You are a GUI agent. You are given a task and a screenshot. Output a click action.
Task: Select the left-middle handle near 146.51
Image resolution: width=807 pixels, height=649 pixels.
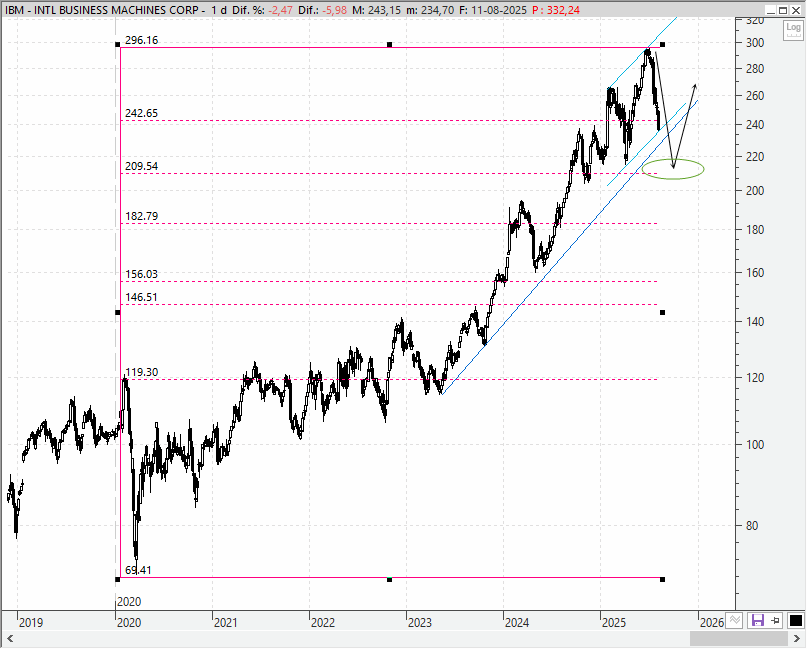117,312
